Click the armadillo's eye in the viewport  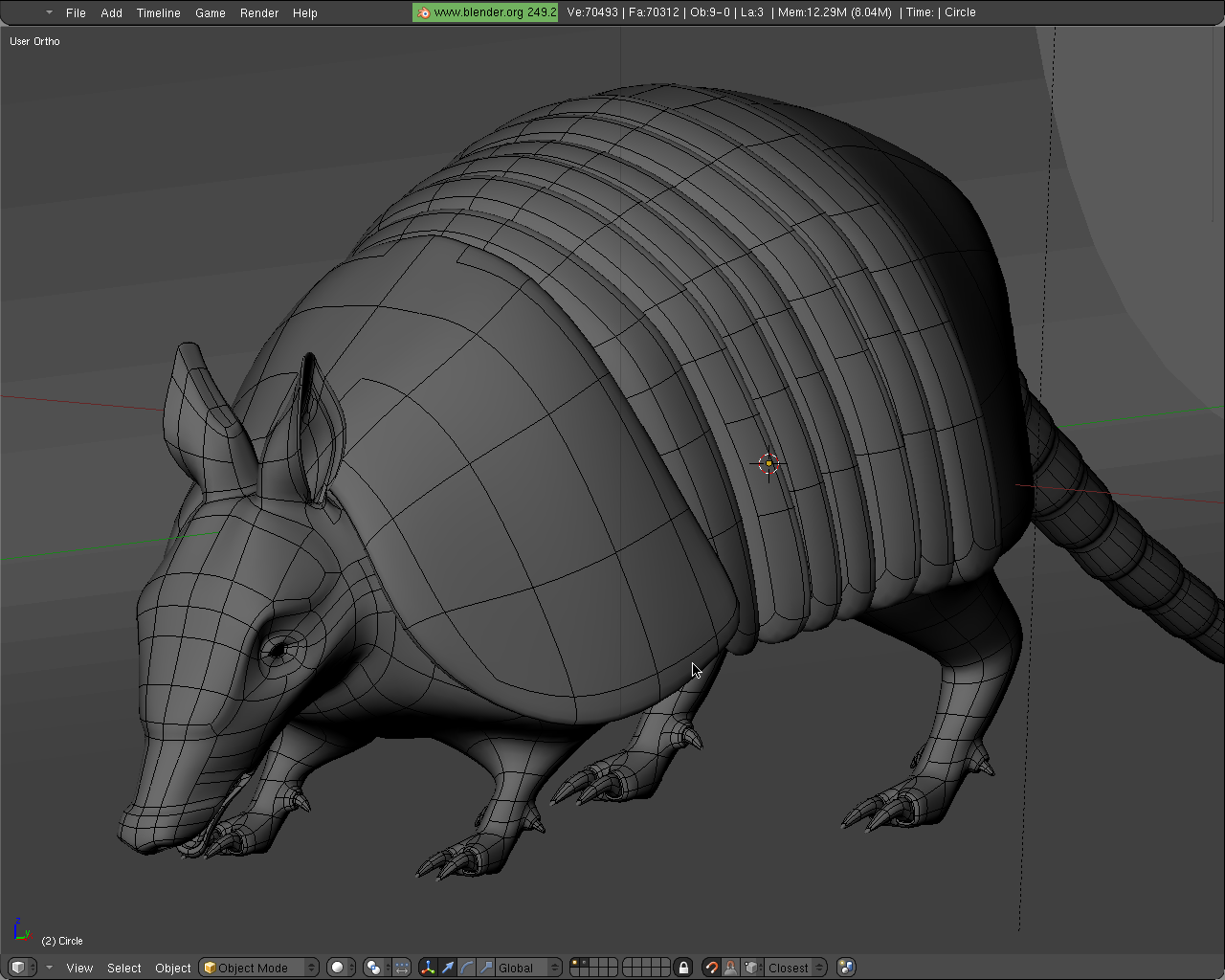(x=278, y=651)
